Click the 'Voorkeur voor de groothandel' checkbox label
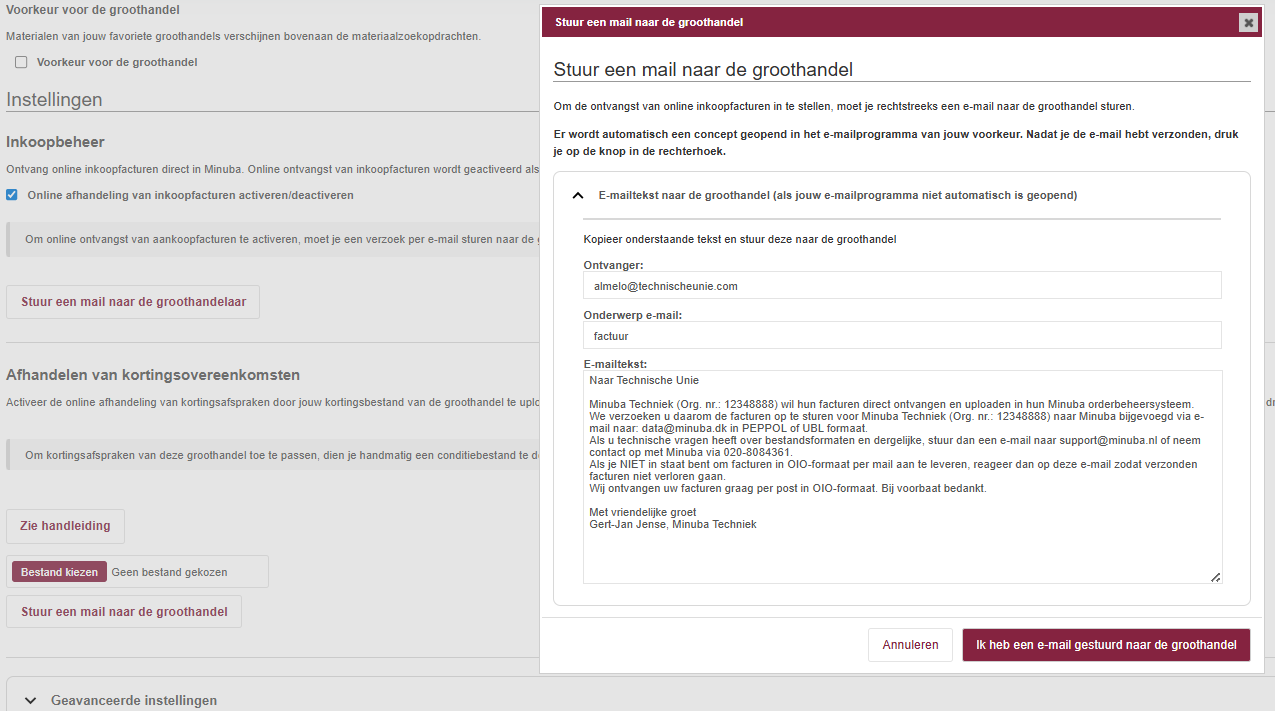1275x711 pixels. (x=117, y=62)
